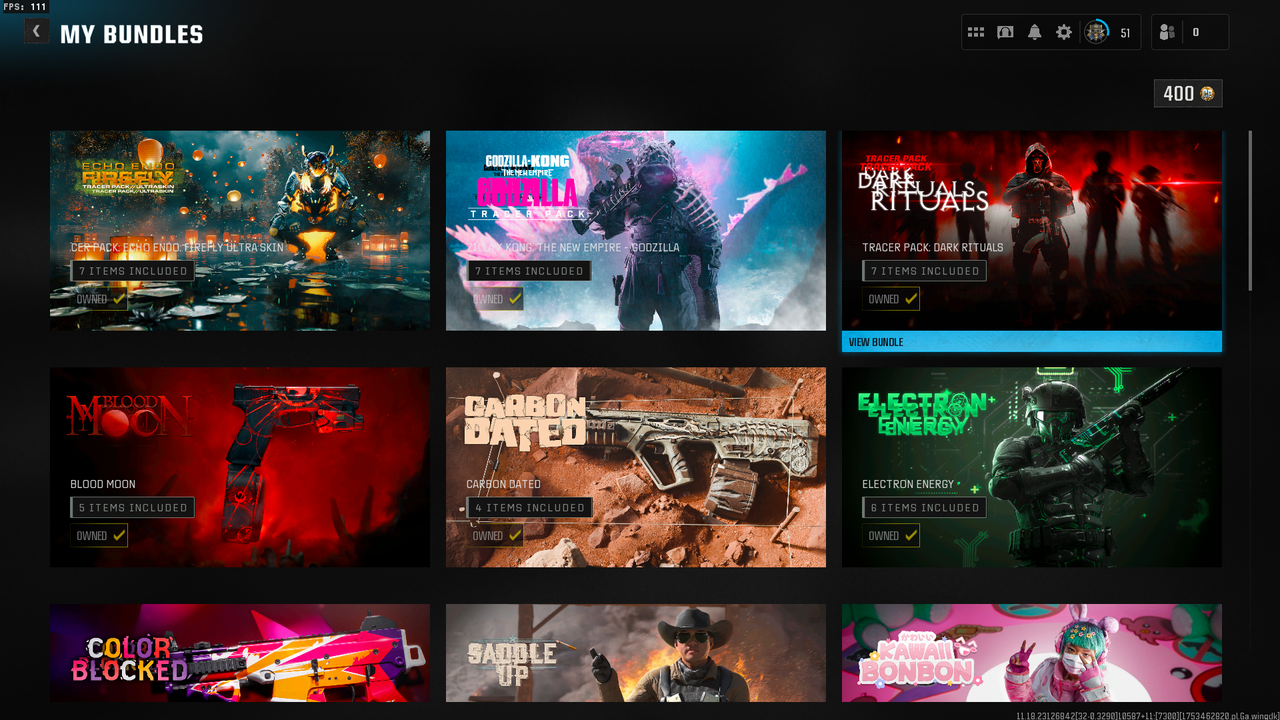Click Owned badge on Electron Energy

point(891,536)
